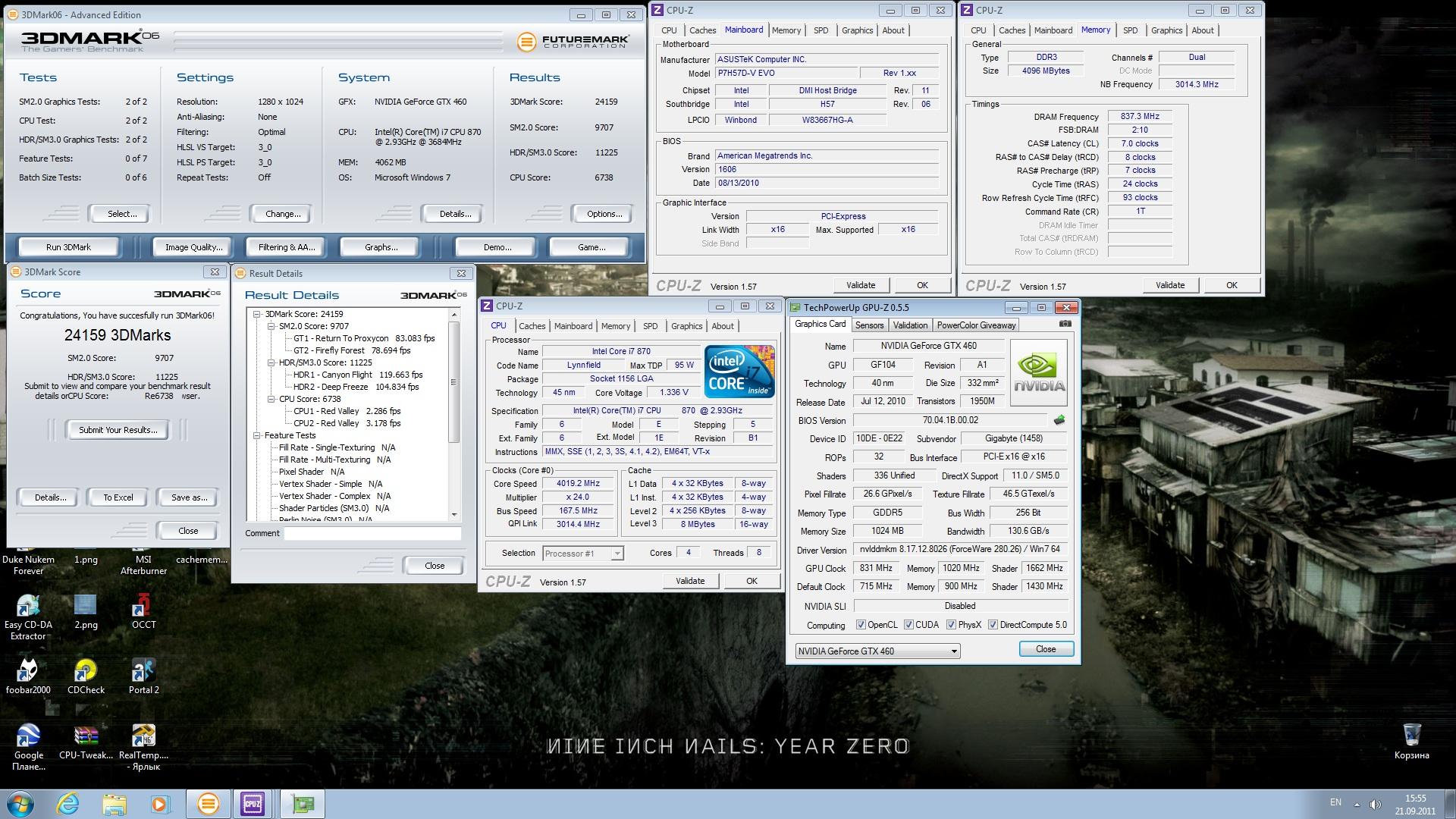Open the PowerColor Giveaway tab
Viewport: 1456px width, 819px height.
(x=976, y=325)
